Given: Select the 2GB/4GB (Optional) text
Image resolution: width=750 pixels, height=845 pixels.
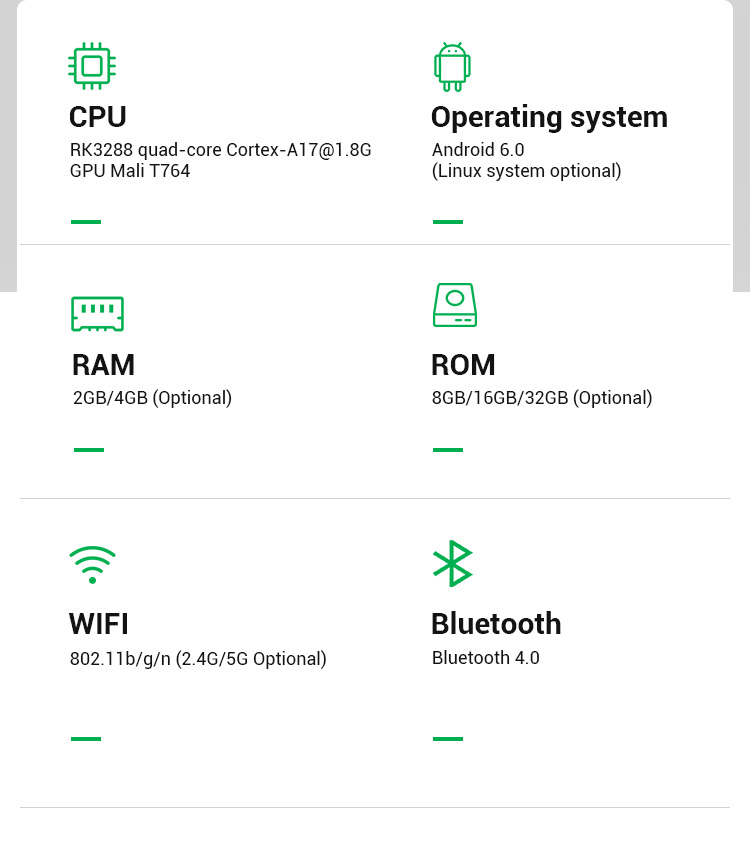Looking at the screenshot, I should 152,398.
